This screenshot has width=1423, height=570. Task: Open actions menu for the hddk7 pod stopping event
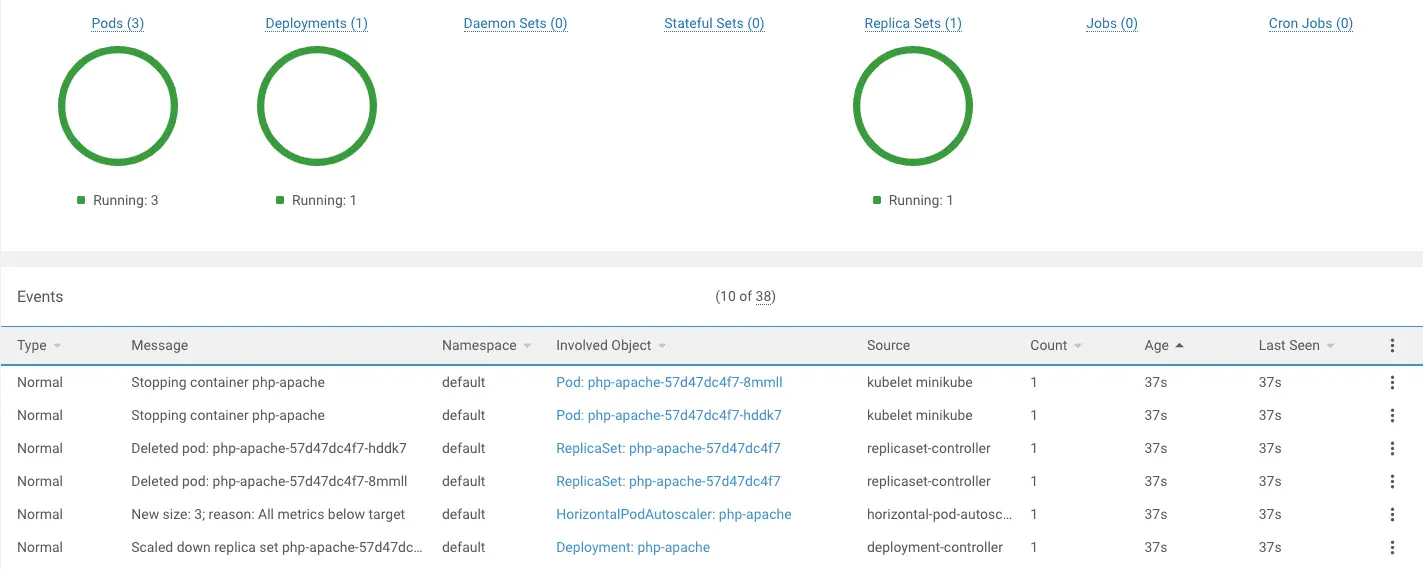coord(1392,416)
